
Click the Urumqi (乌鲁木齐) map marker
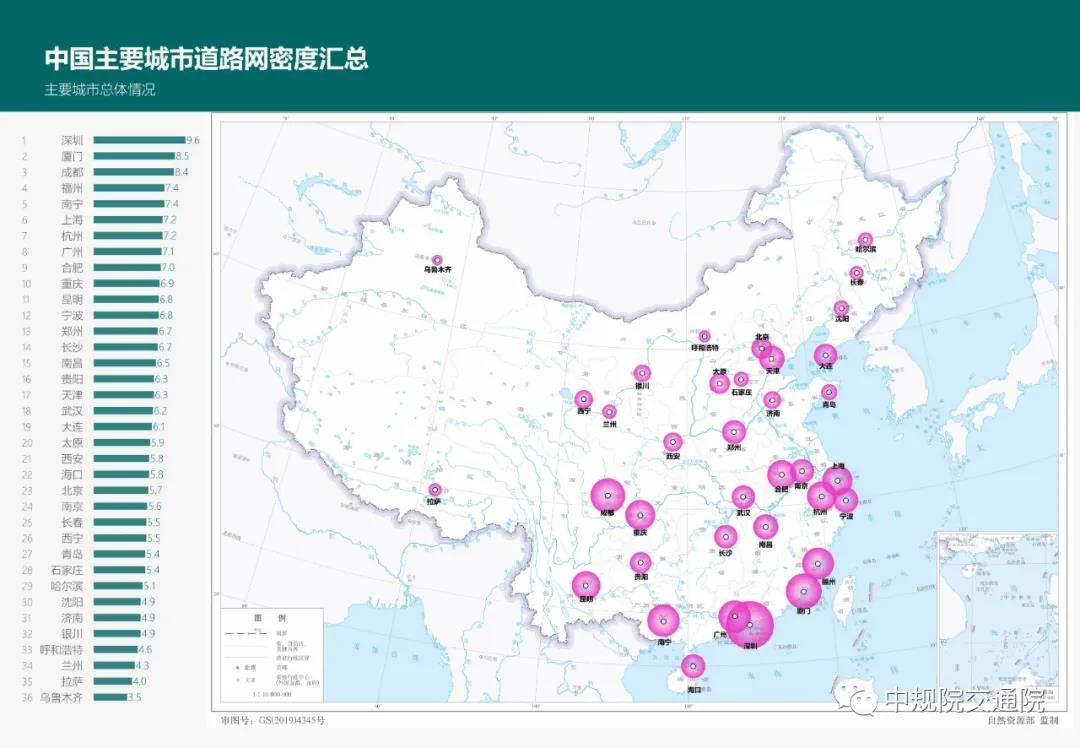coord(437,260)
